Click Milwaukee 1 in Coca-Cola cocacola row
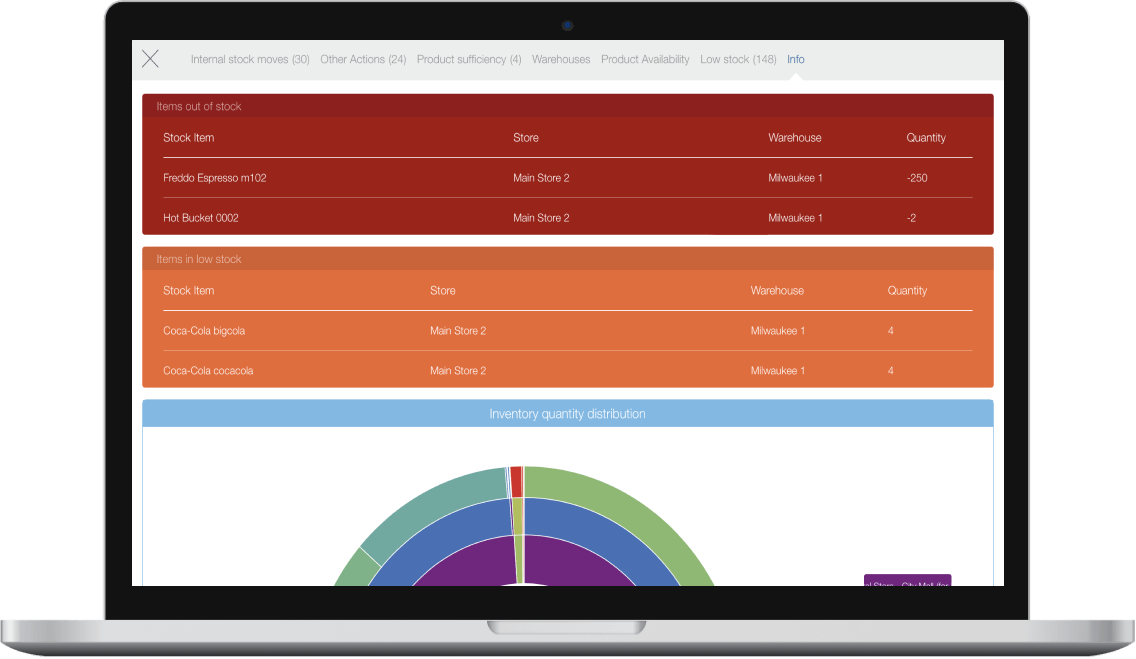Viewport: 1136px width, 659px height. click(x=777, y=371)
